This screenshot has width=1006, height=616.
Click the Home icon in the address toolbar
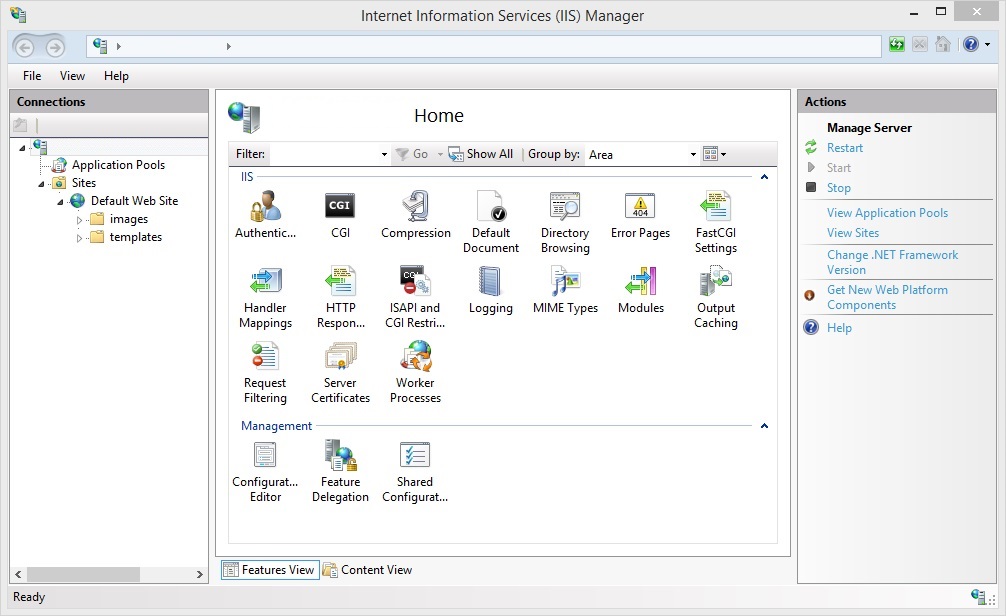coord(942,44)
